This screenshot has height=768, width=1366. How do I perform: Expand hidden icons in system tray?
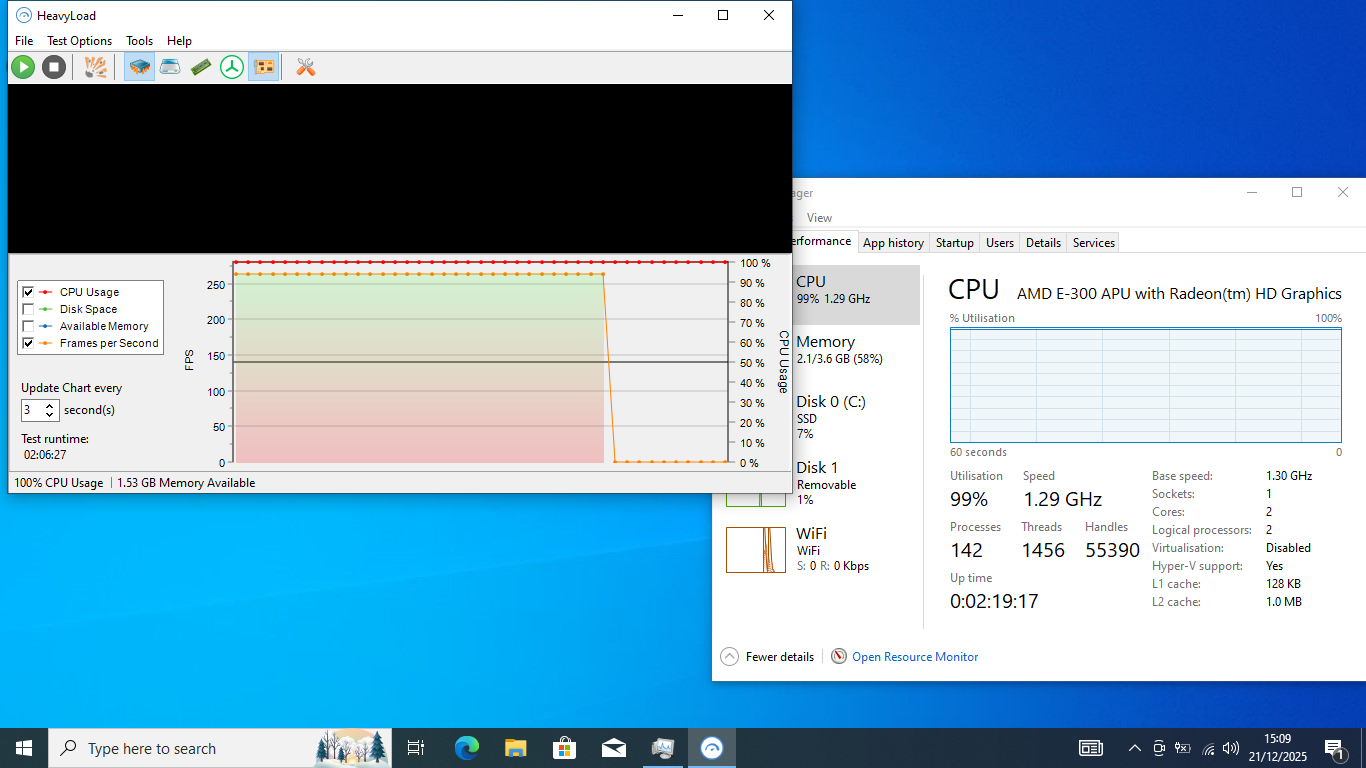coord(1134,748)
